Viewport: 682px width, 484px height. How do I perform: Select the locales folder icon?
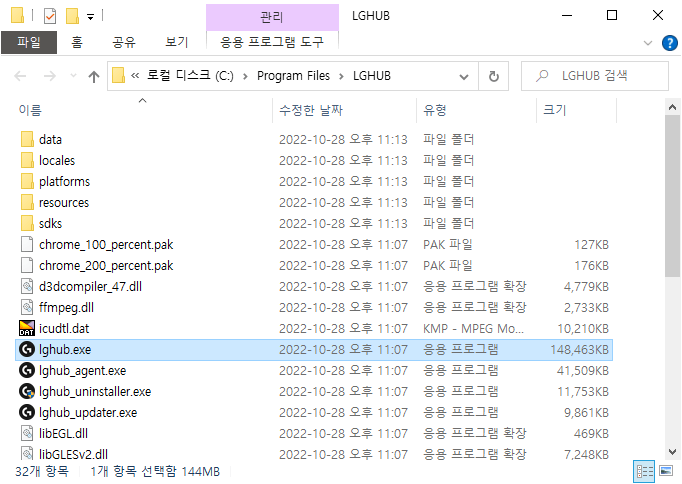pyautogui.click(x=27, y=160)
